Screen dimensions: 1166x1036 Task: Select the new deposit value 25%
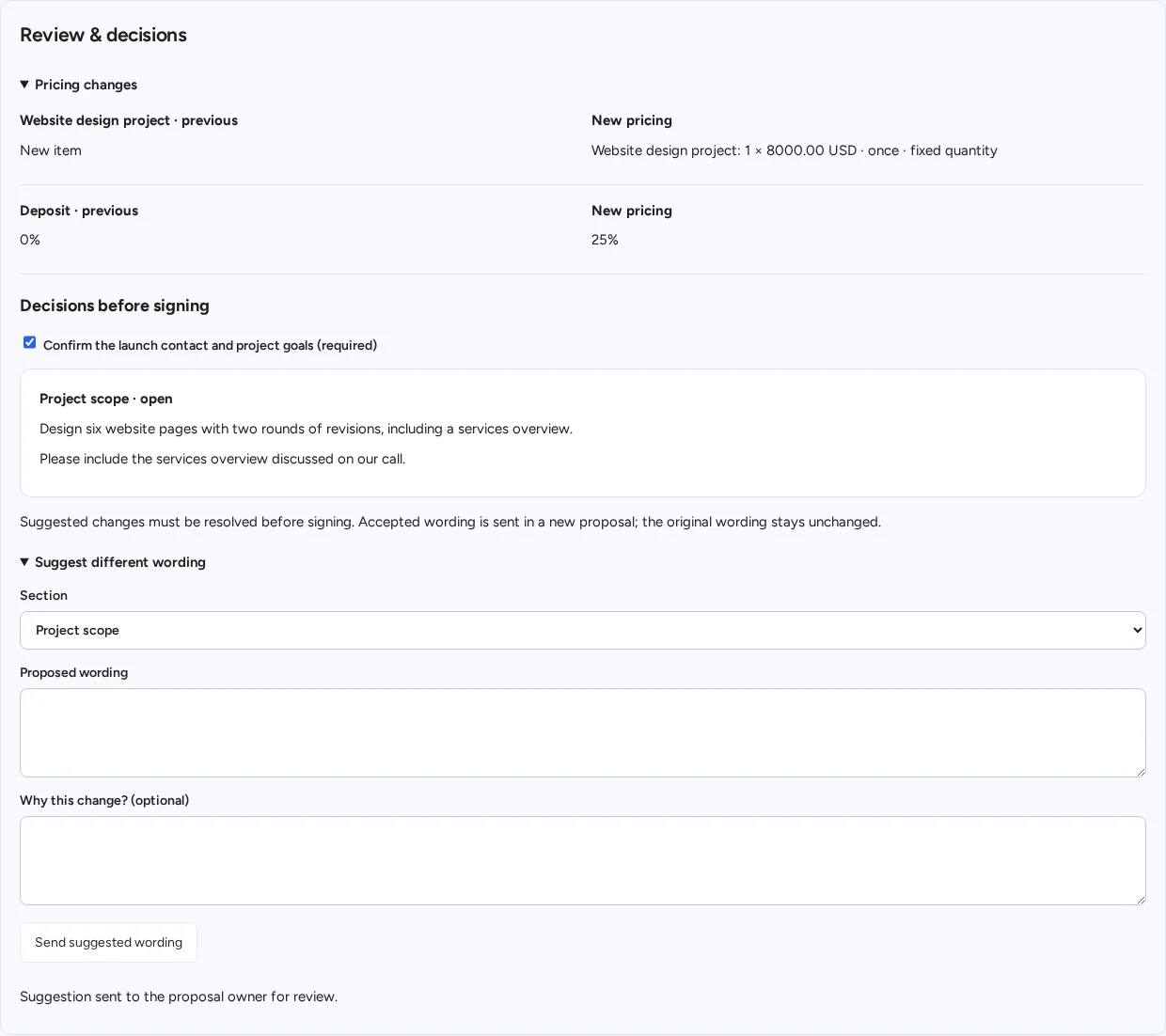605,240
